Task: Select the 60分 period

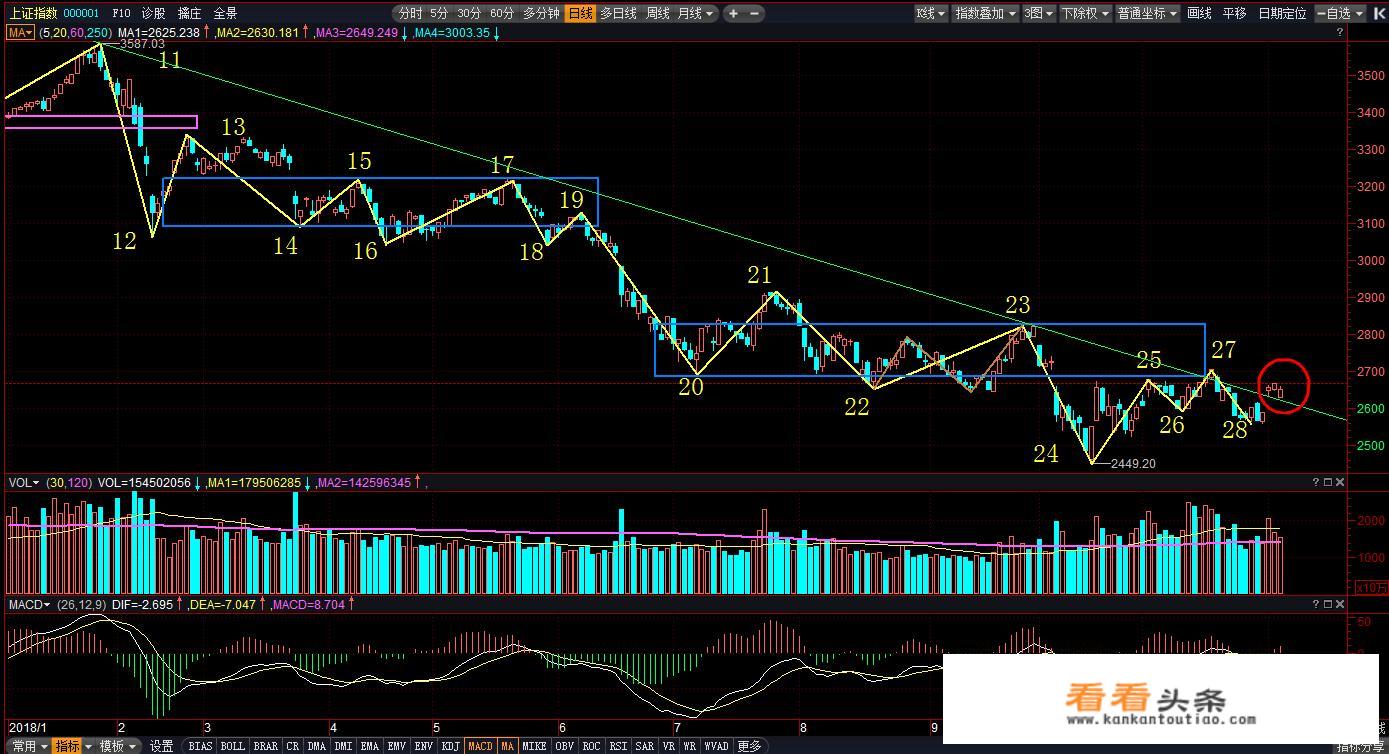Action: (x=502, y=14)
